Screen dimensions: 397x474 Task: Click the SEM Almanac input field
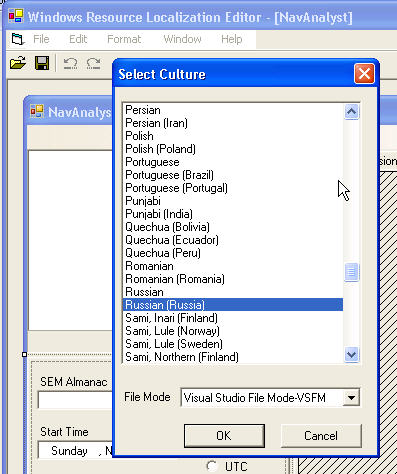[75, 400]
